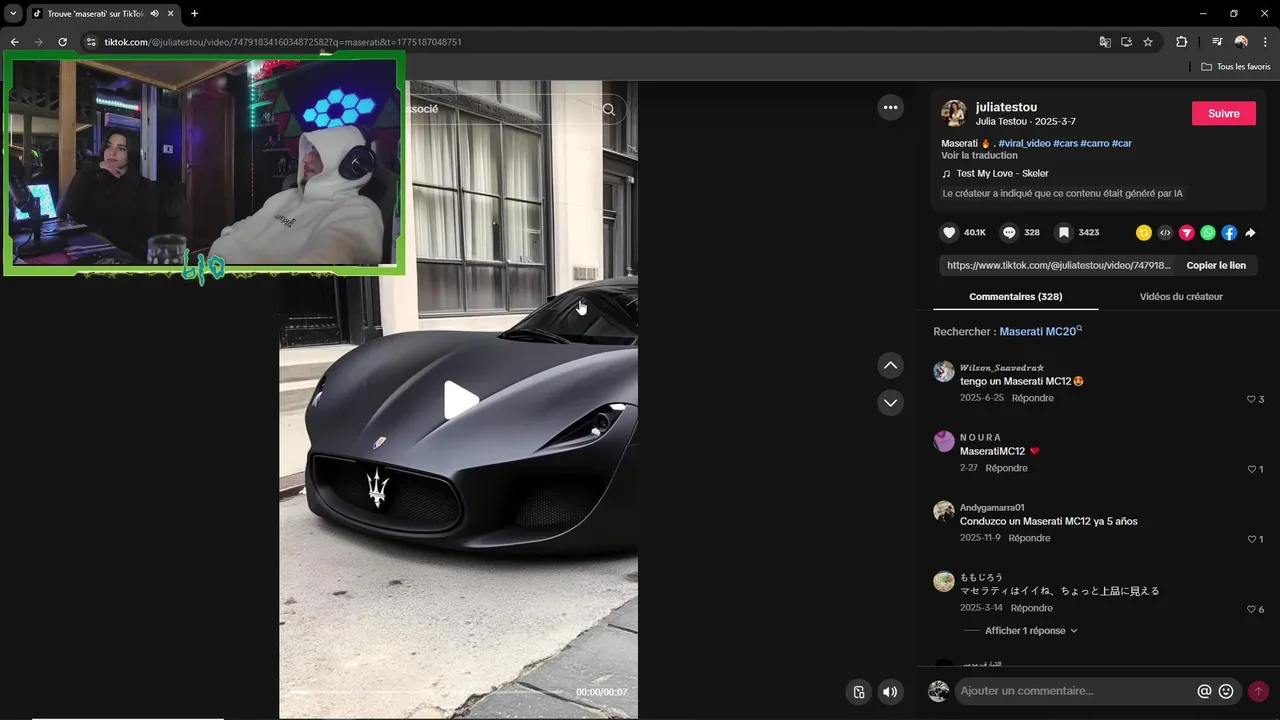The height and width of the screenshot is (720, 1280).
Task: Select the Commentaires (328) tab
Action: pyautogui.click(x=1015, y=296)
